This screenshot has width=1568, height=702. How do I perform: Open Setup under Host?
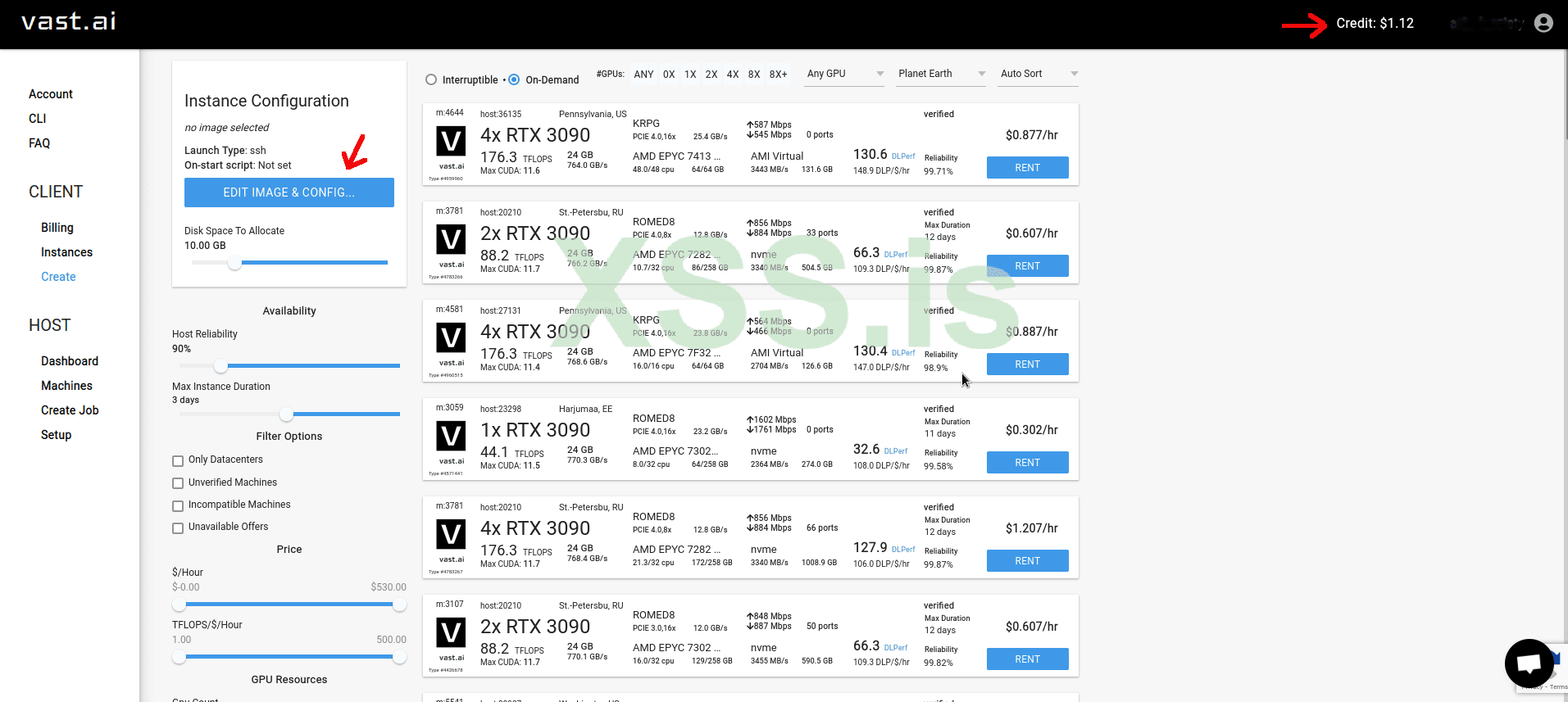pos(57,435)
